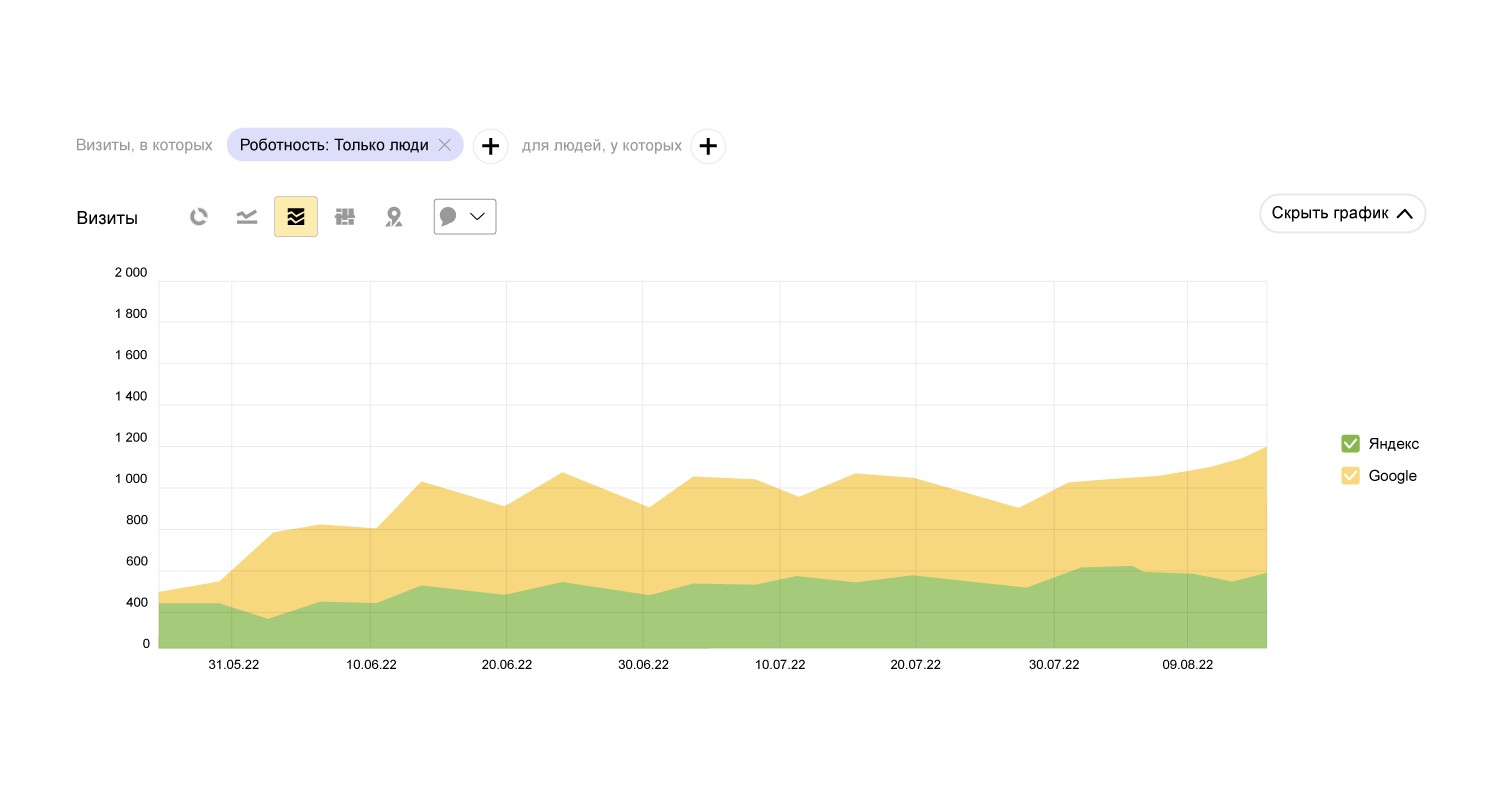Click the 20.06.22 date on x-axis
The width and height of the screenshot is (1500, 800).
pyautogui.click(x=507, y=665)
